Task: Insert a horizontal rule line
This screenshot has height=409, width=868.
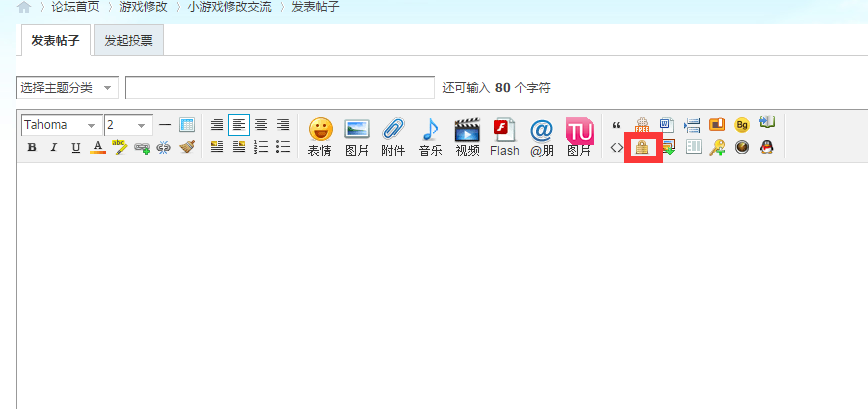Action: 165,125
